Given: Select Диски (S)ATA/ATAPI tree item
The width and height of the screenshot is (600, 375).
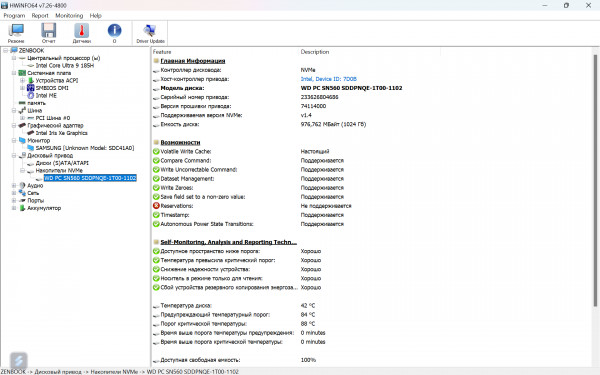Looking at the screenshot, I should pyautogui.click(x=62, y=163).
